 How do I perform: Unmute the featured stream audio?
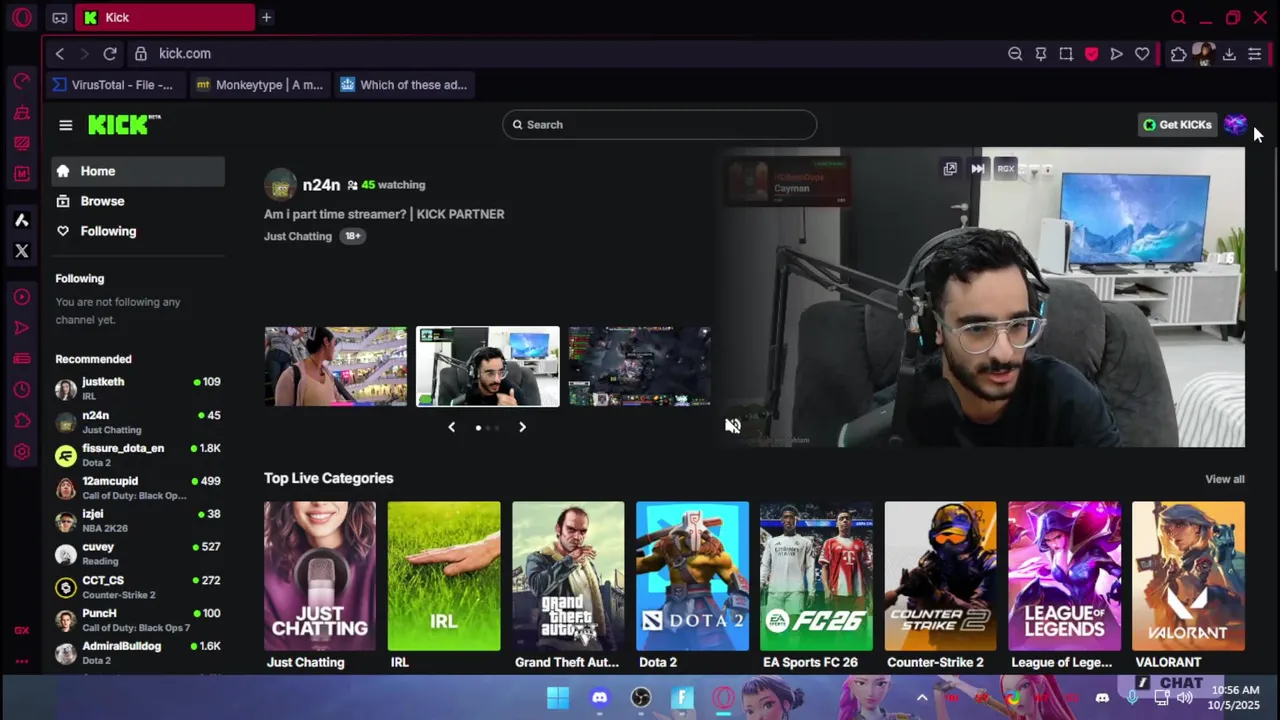coord(733,426)
